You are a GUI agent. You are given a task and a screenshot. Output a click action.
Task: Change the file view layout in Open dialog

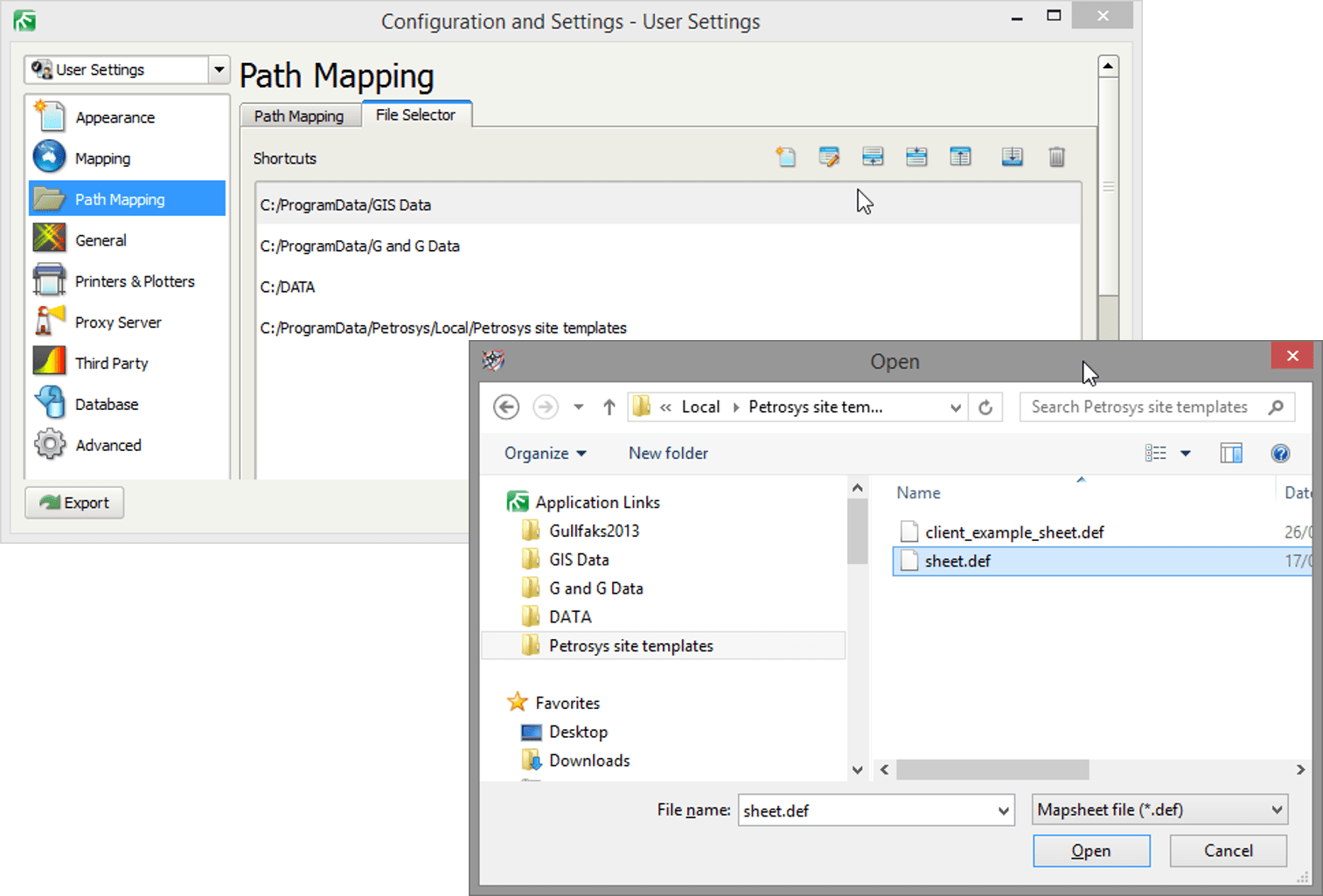pyautogui.click(x=1156, y=453)
